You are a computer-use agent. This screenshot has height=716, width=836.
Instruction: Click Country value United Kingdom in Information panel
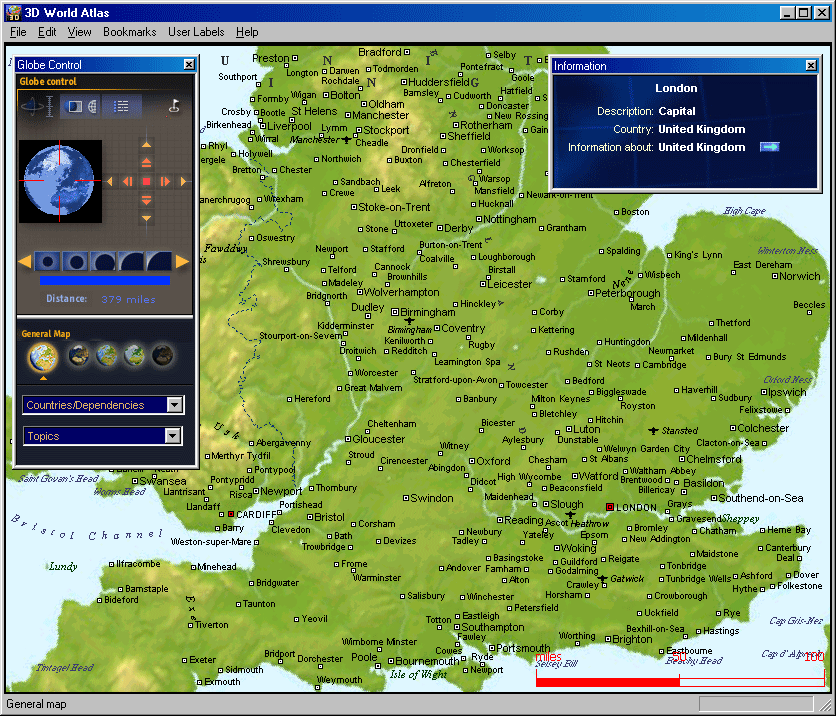(702, 129)
